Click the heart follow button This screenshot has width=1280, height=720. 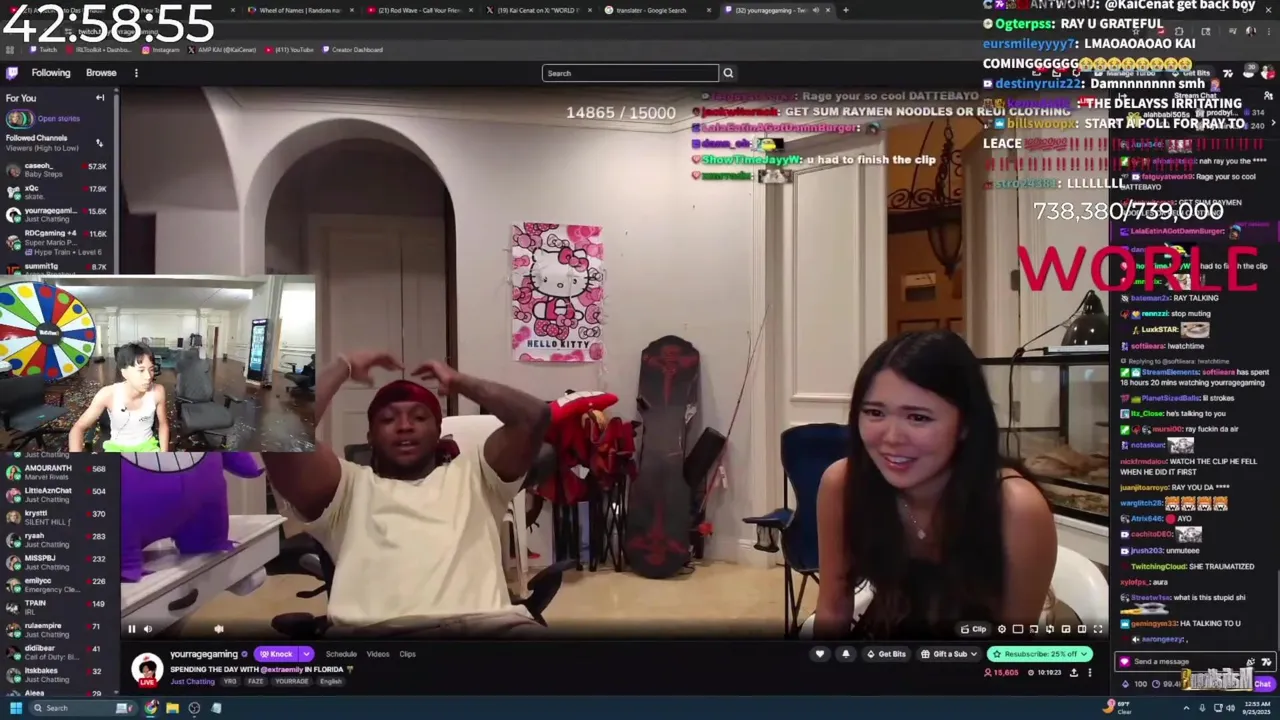pyautogui.click(x=820, y=654)
